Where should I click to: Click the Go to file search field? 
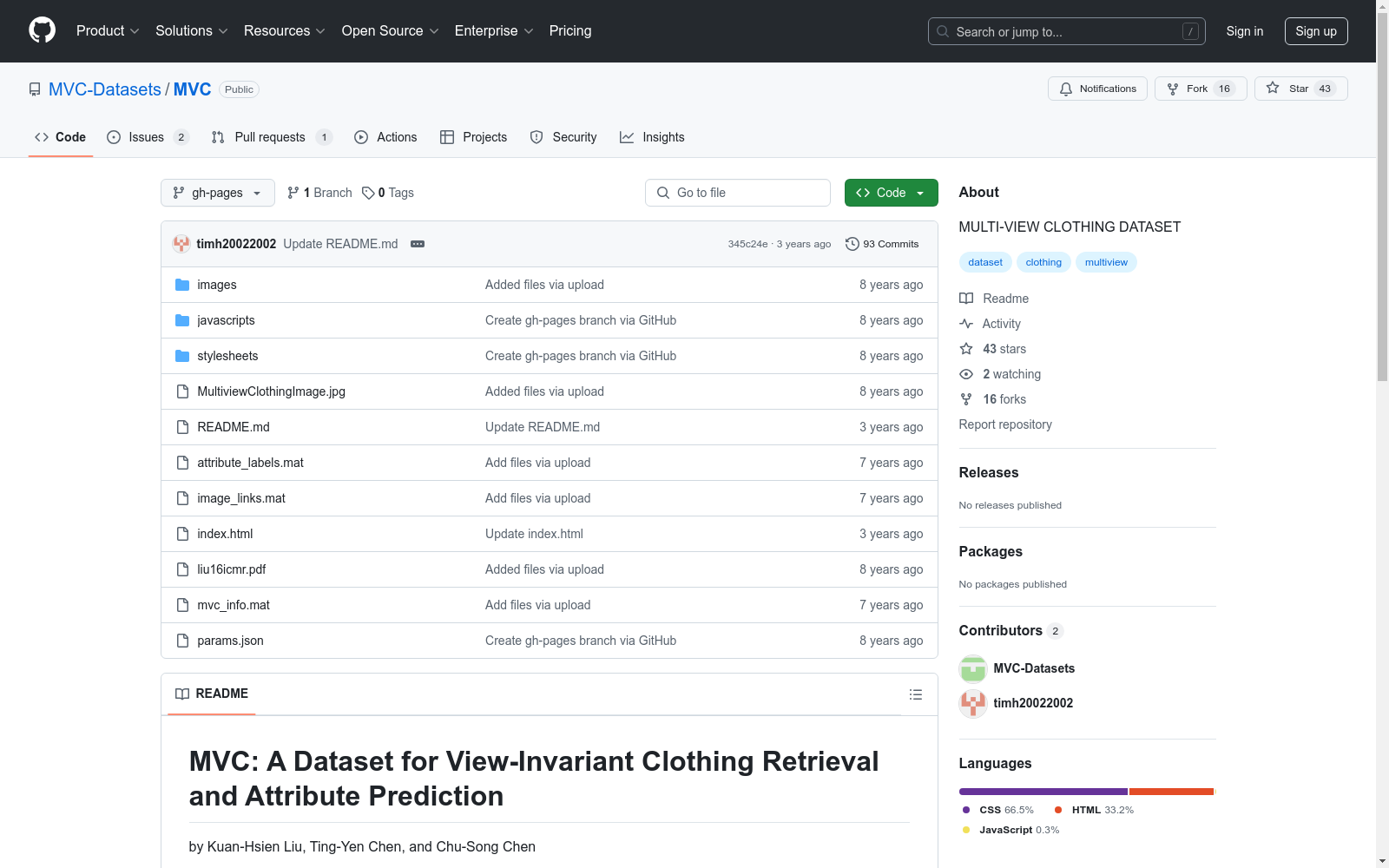click(x=738, y=193)
